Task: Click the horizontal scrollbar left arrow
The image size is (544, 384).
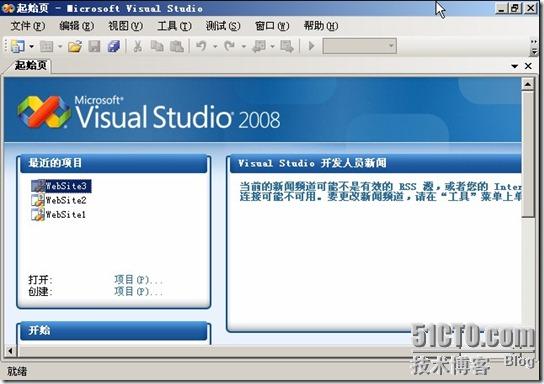Action: click(10, 351)
